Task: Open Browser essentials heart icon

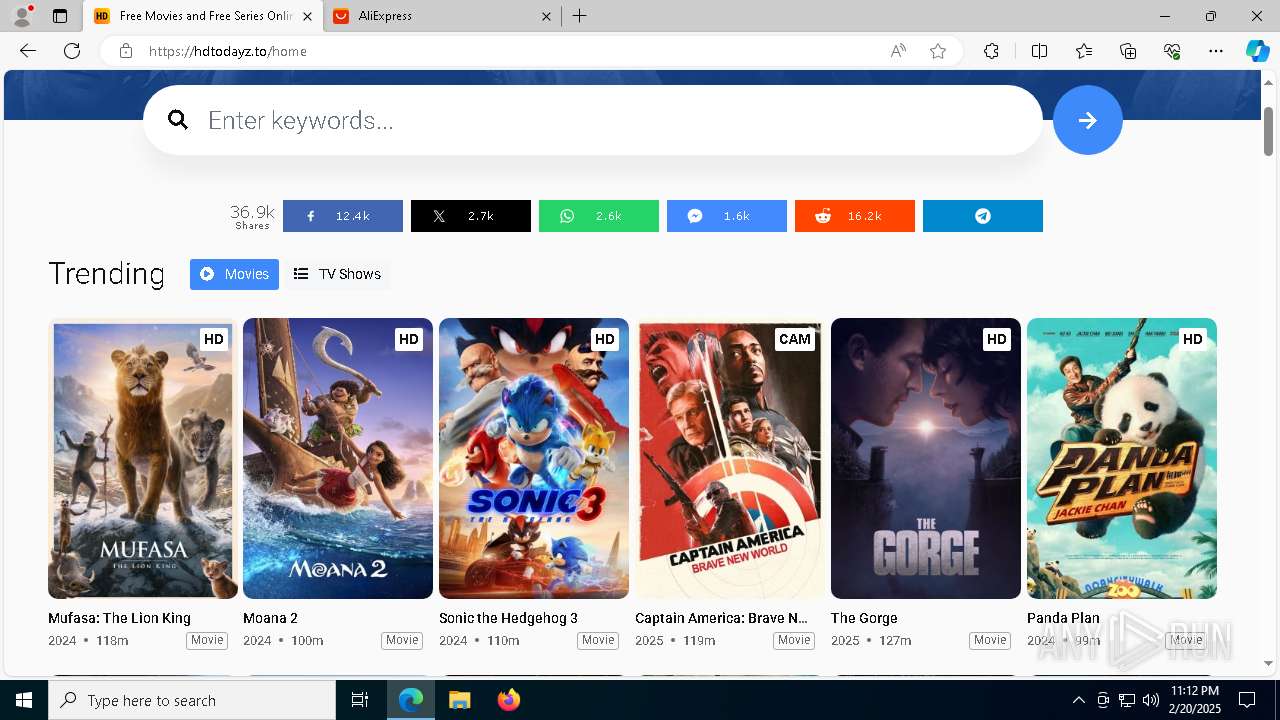Action: tap(1172, 51)
